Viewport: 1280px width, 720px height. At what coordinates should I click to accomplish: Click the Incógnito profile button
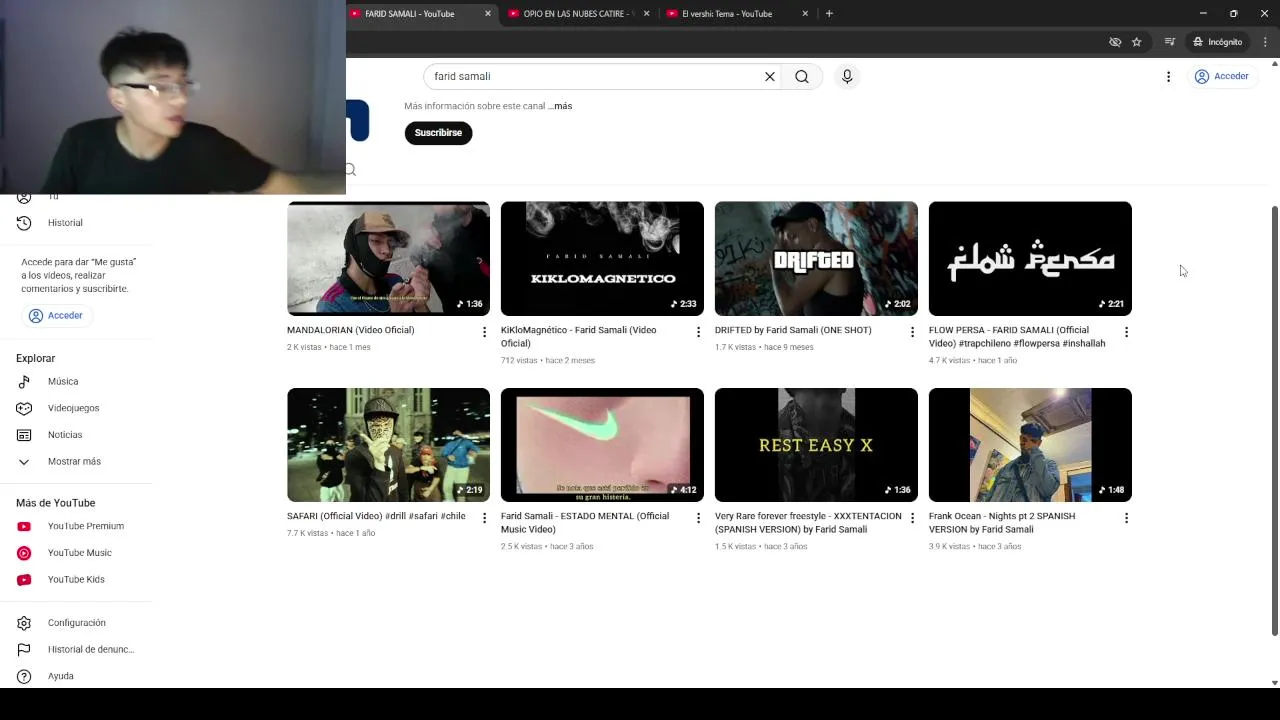click(x=1217, y=42)
